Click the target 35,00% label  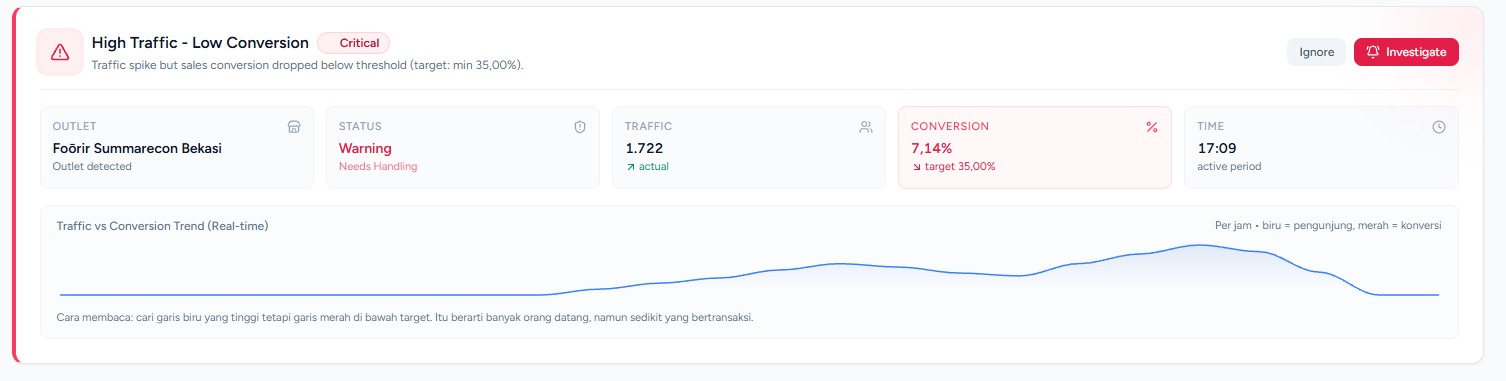[960, 167]
